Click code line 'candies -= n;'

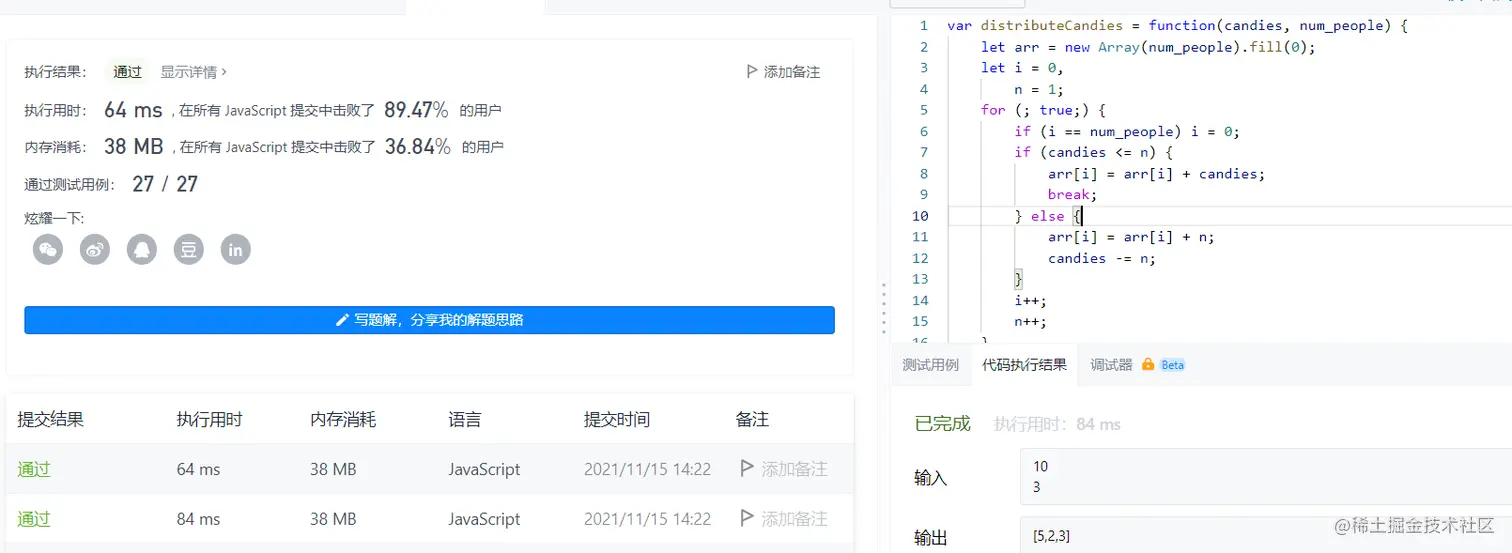[1102, 258]
